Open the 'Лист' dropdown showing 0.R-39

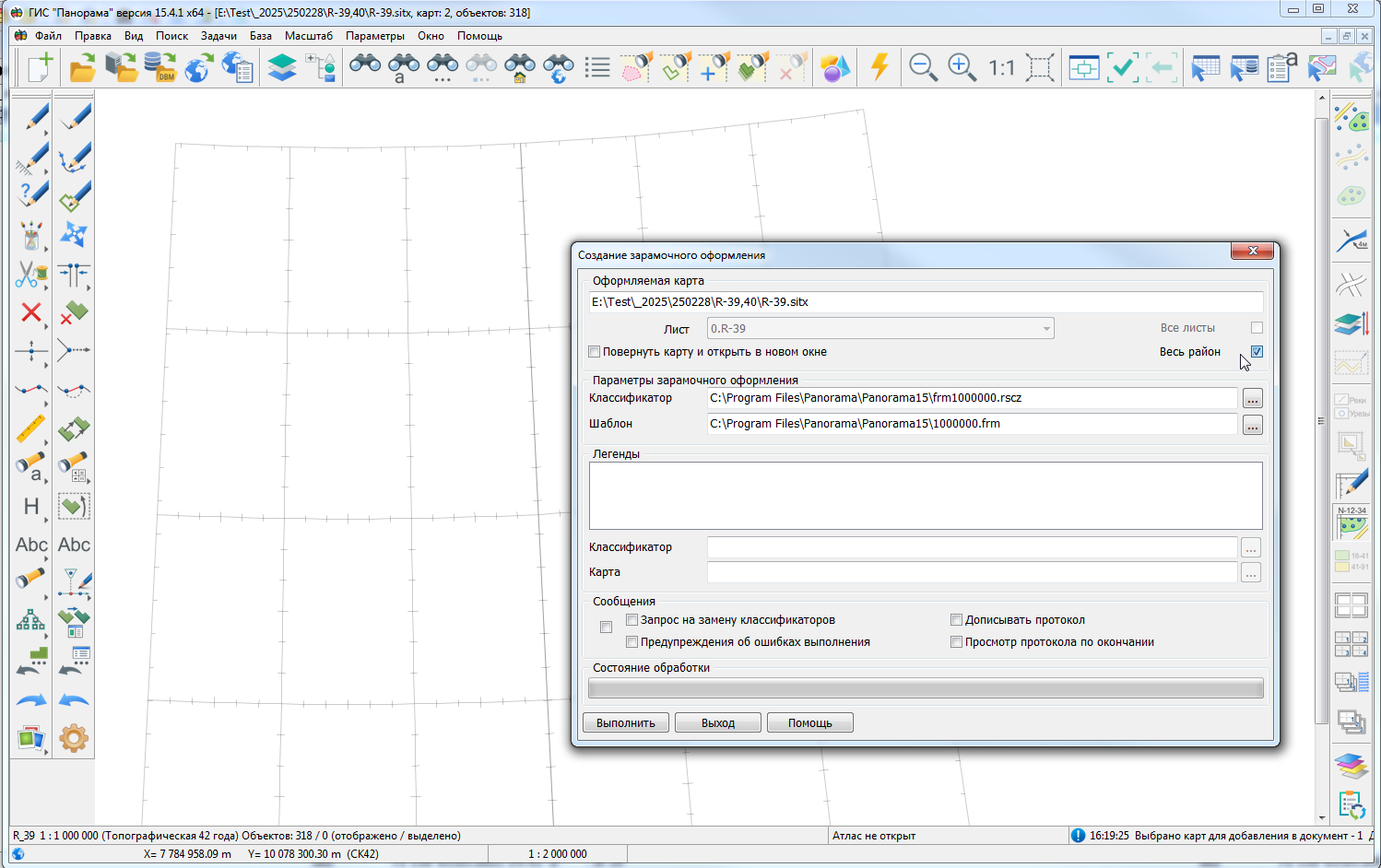point(880,329)
